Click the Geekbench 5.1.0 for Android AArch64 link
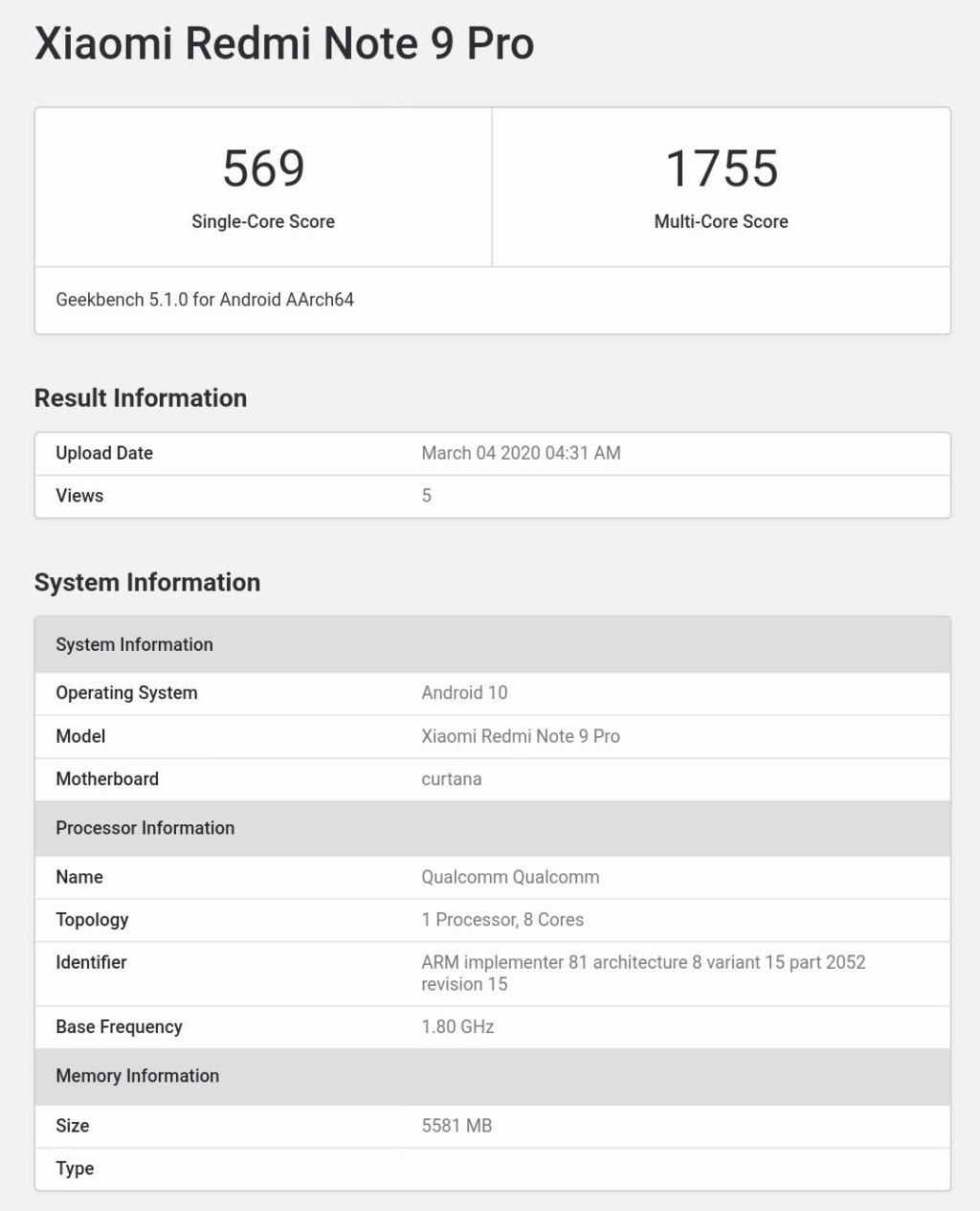 click(204, 300)
